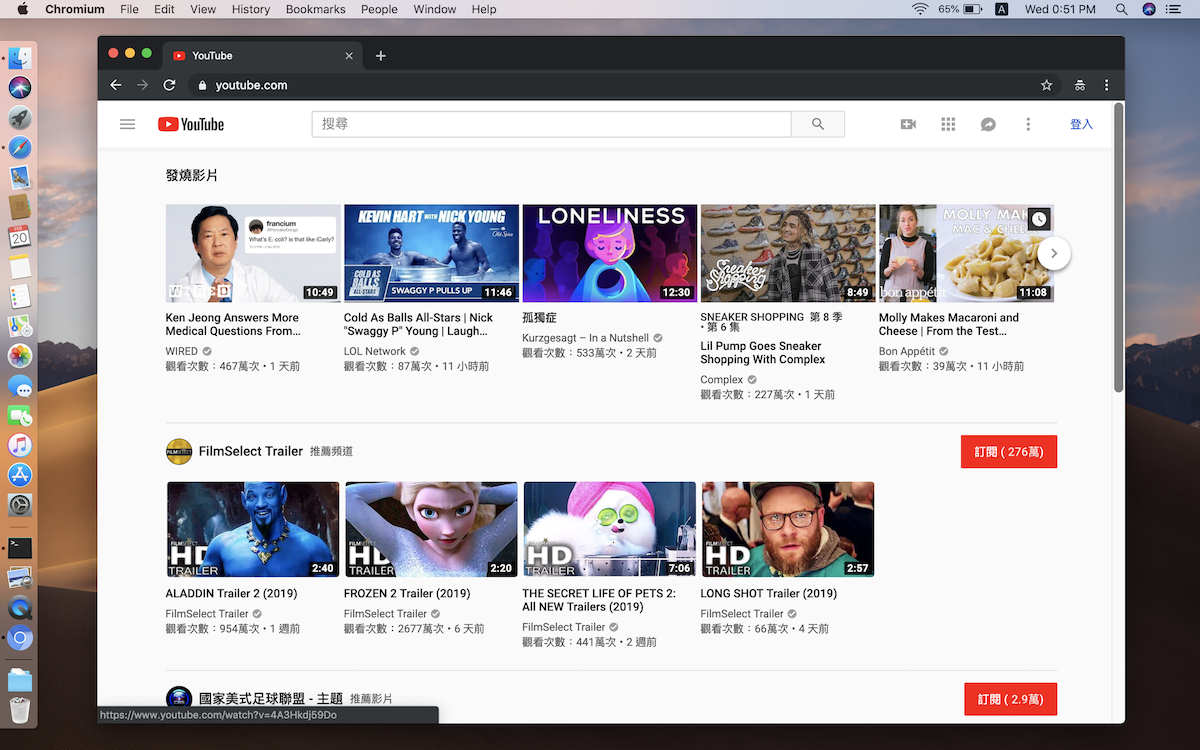Open the Complex channel link
This screenshot has height=750, width=1200.
[722, 380]
